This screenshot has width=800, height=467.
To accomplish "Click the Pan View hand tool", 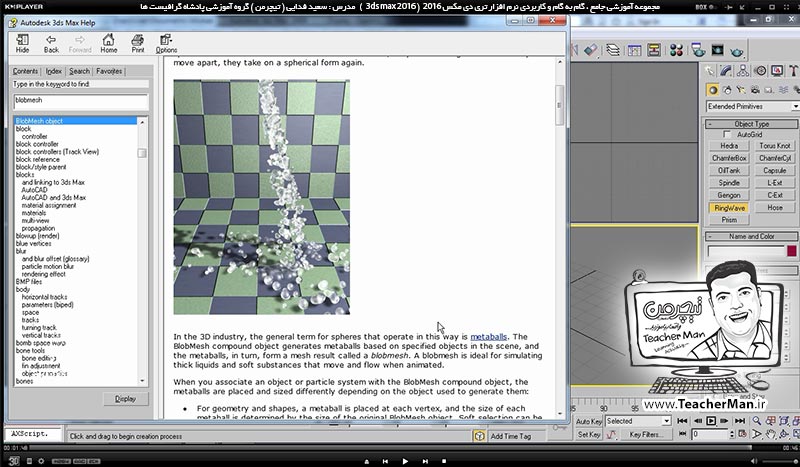I will coord(770,434).
